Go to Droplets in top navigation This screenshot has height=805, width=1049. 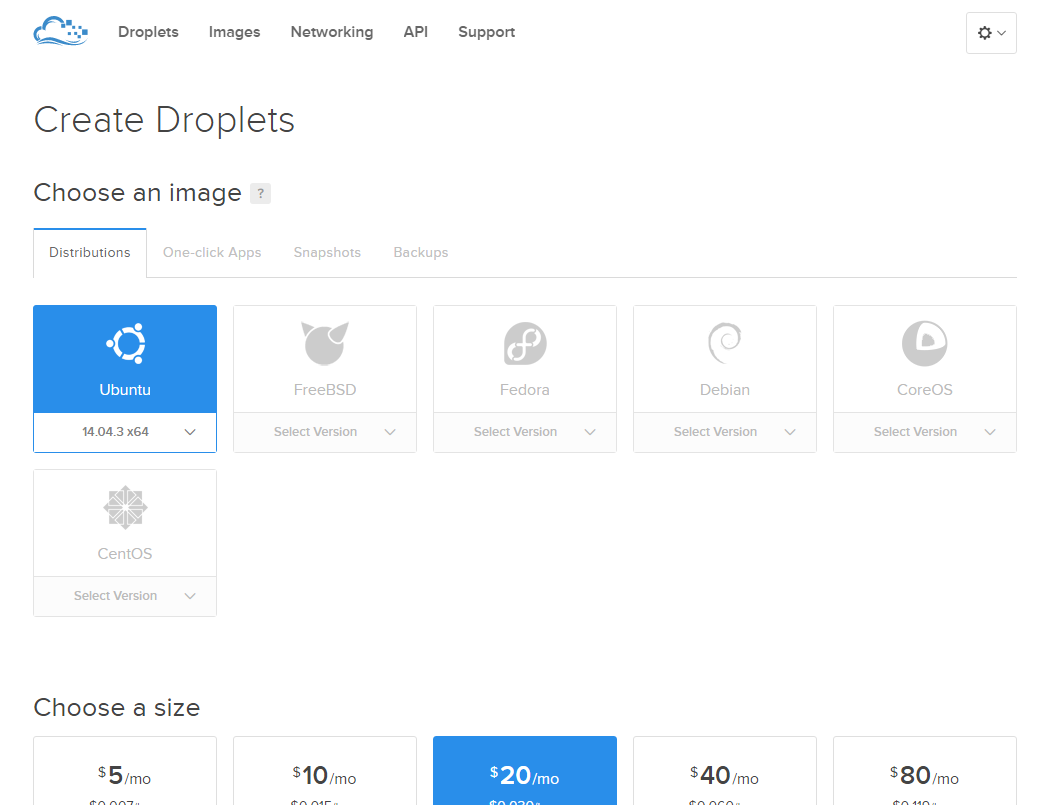148,32
